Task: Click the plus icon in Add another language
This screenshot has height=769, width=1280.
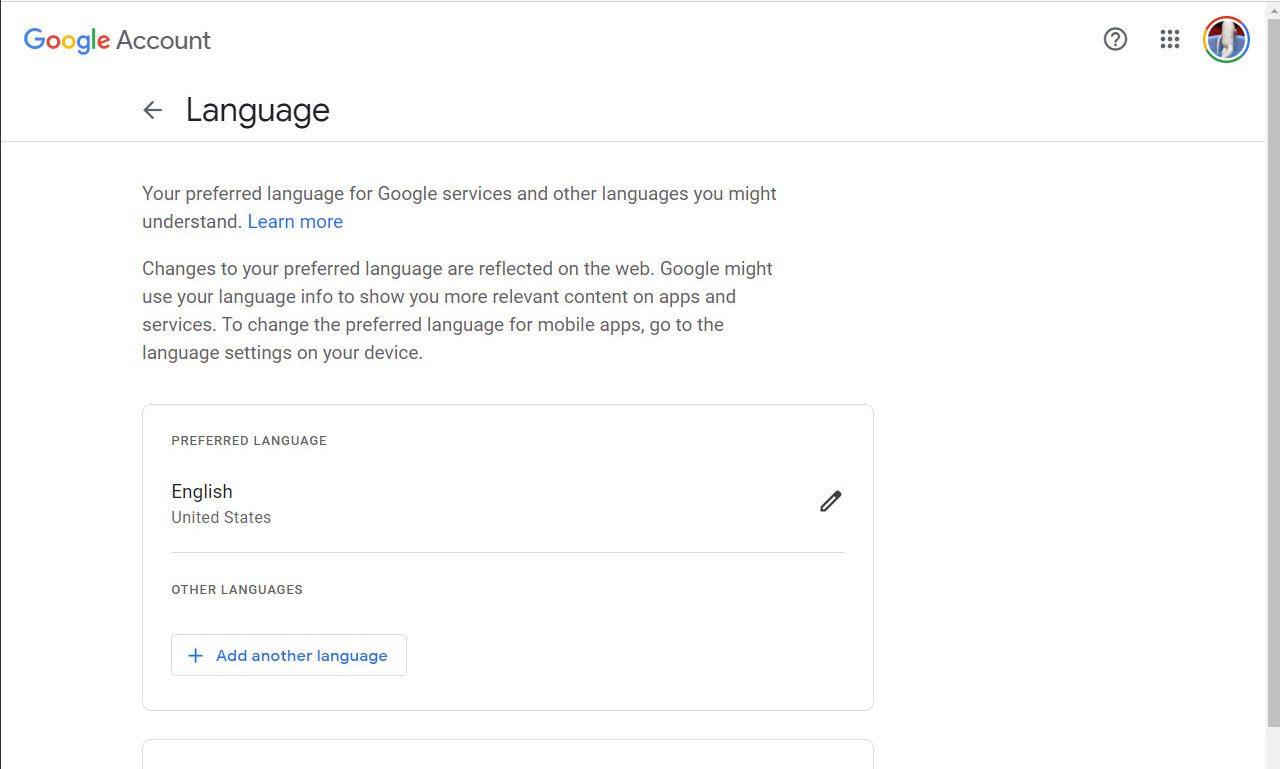Action: (x=196, y=655)
